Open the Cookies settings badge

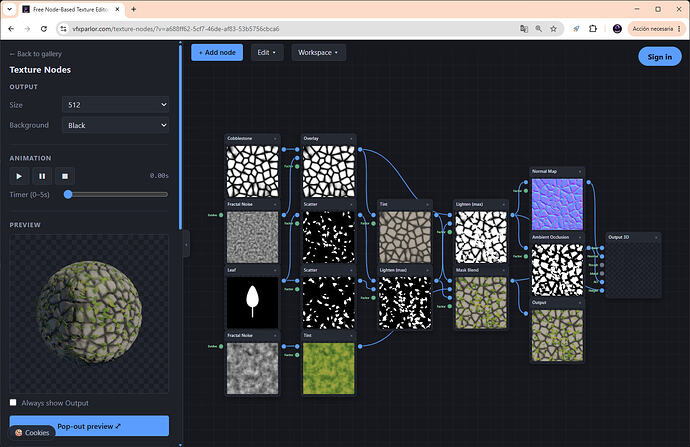point(32,432)
